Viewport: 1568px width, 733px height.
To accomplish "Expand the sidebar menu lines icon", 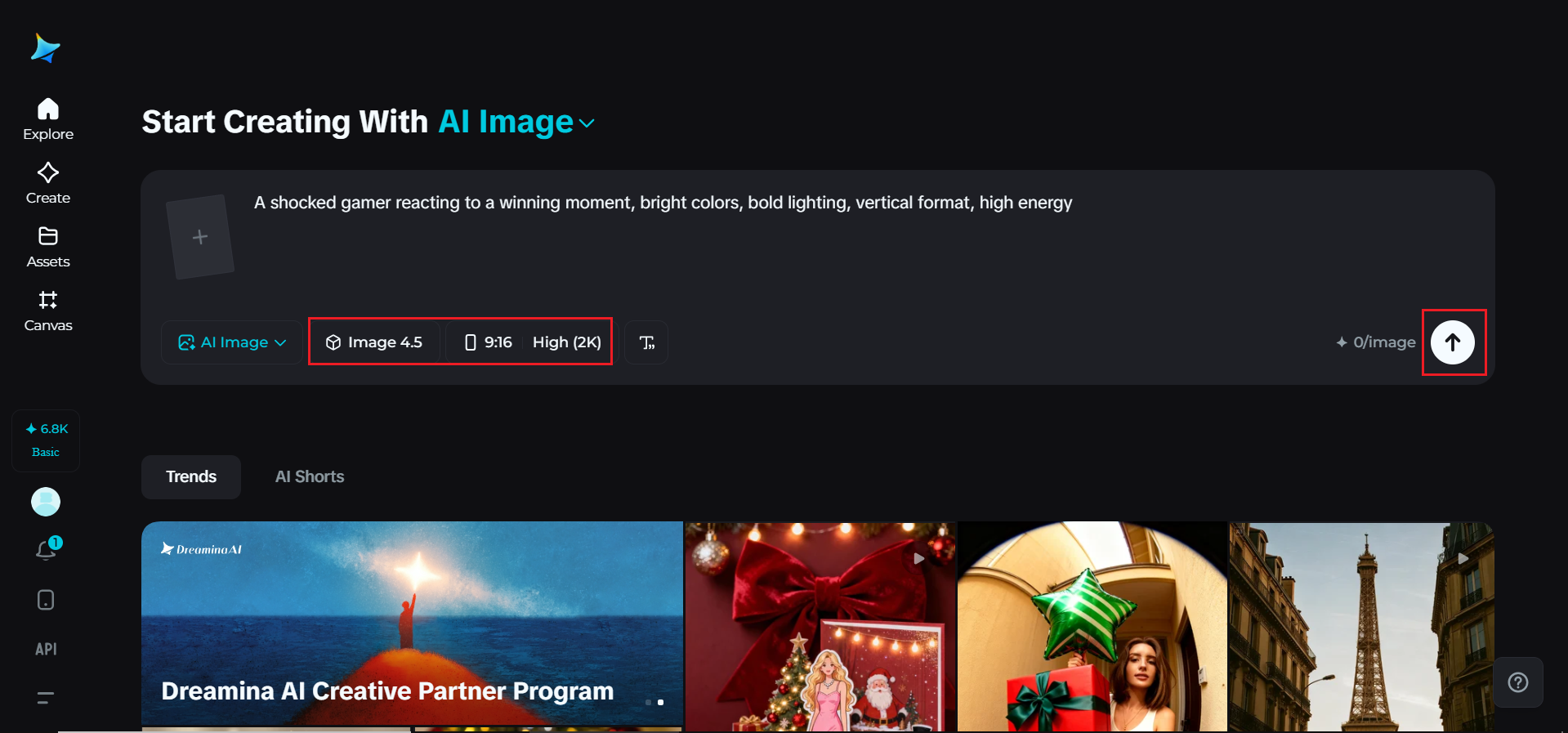I will (x=46, y=697).
